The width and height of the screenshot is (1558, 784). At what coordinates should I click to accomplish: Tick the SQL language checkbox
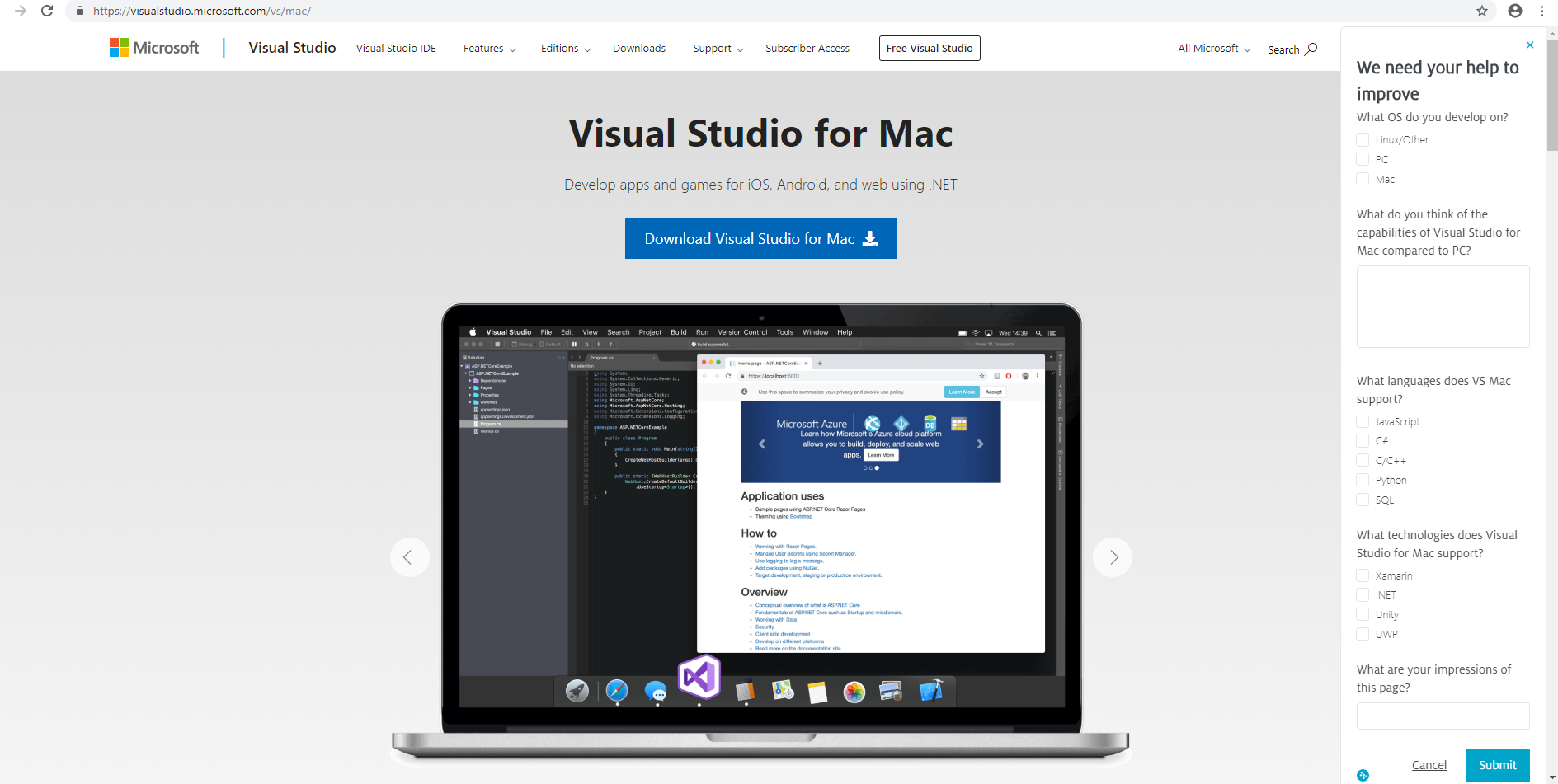(x=1363, y=500)
